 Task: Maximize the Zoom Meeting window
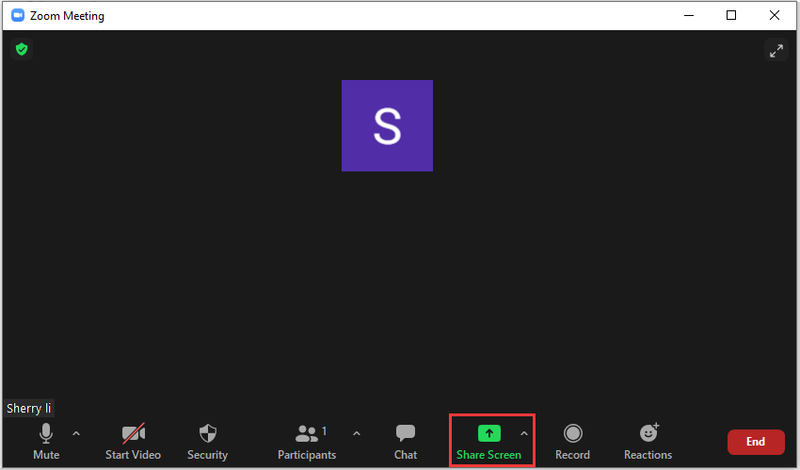tap(731, 15)
